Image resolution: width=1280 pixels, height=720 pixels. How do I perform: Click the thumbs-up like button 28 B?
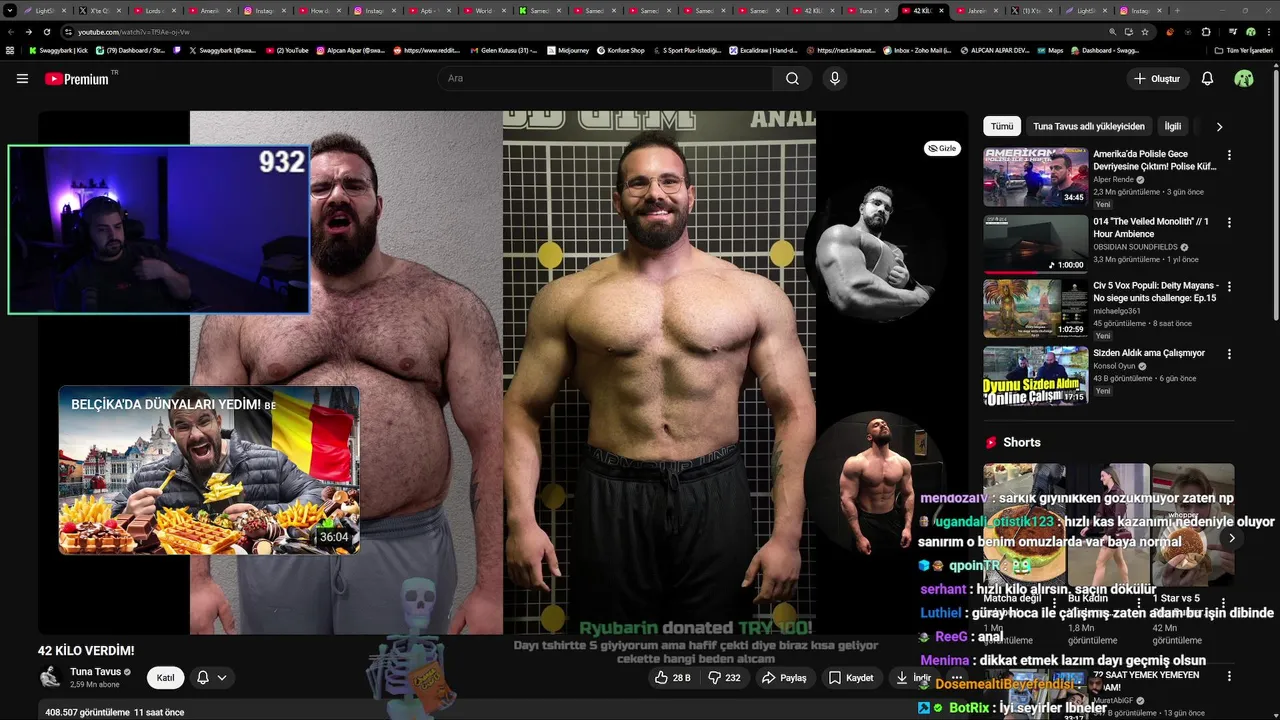click(x=672, y=678)
